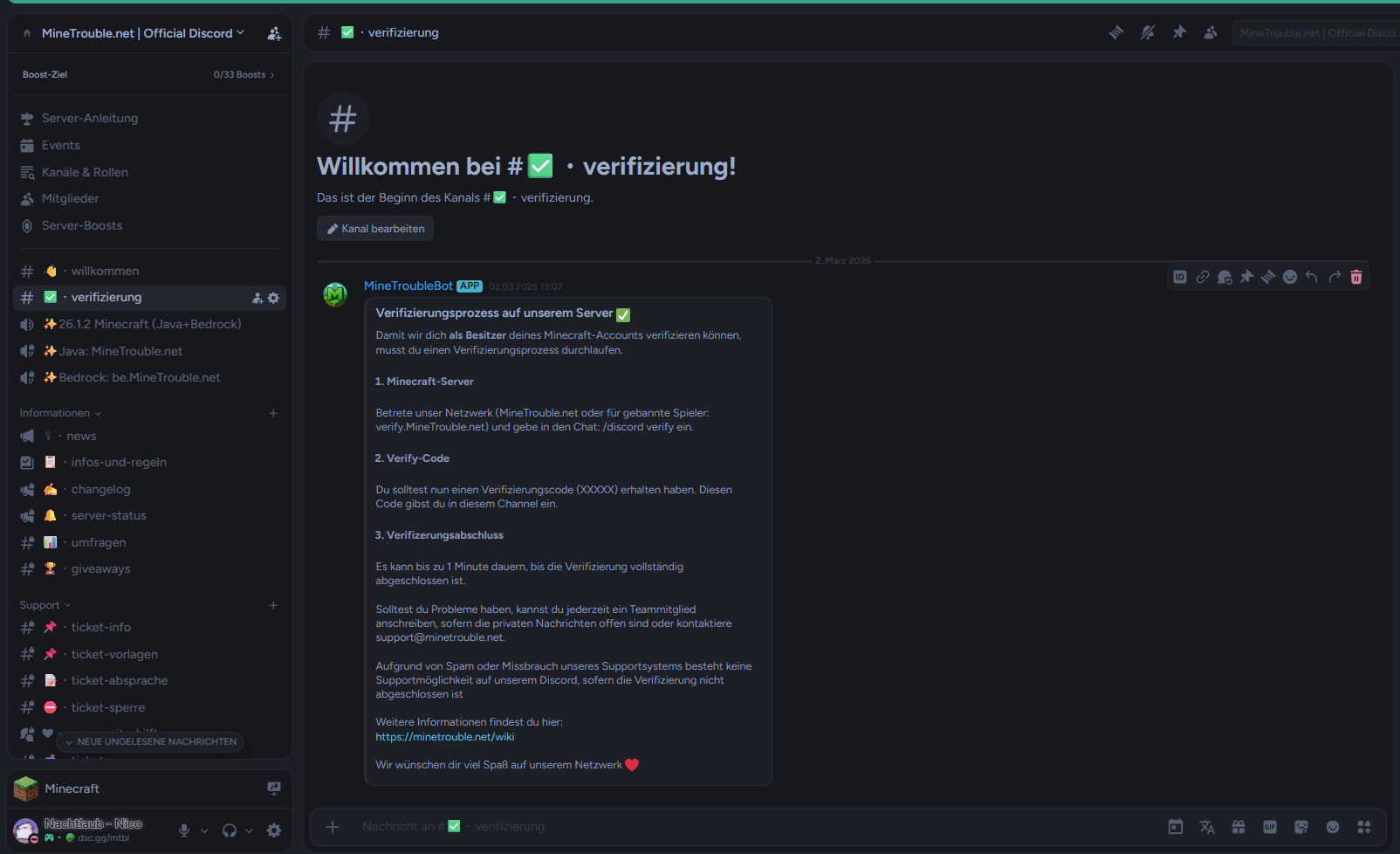Open Server-Boosts page
Image resolution: width=1400 pixels, height=854 pixels.
click(148, 225)
